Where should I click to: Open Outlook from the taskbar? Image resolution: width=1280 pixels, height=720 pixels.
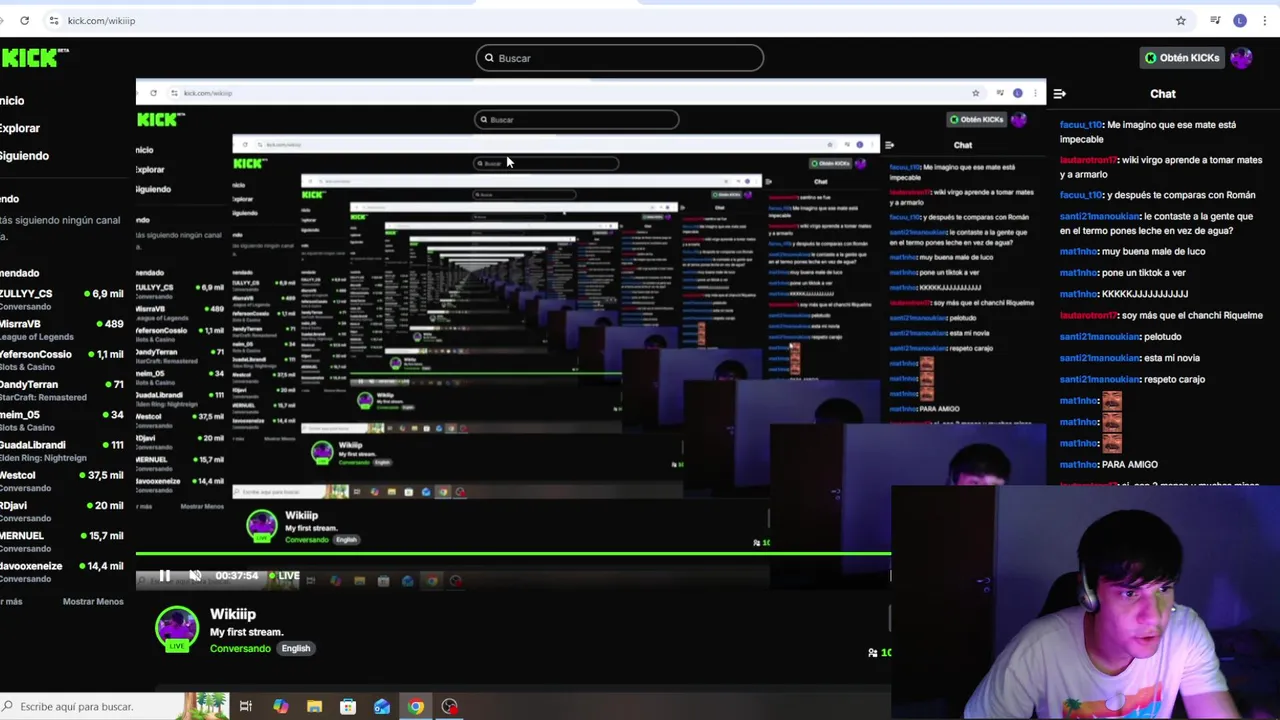pyautogui.click(x=382, y=707)
